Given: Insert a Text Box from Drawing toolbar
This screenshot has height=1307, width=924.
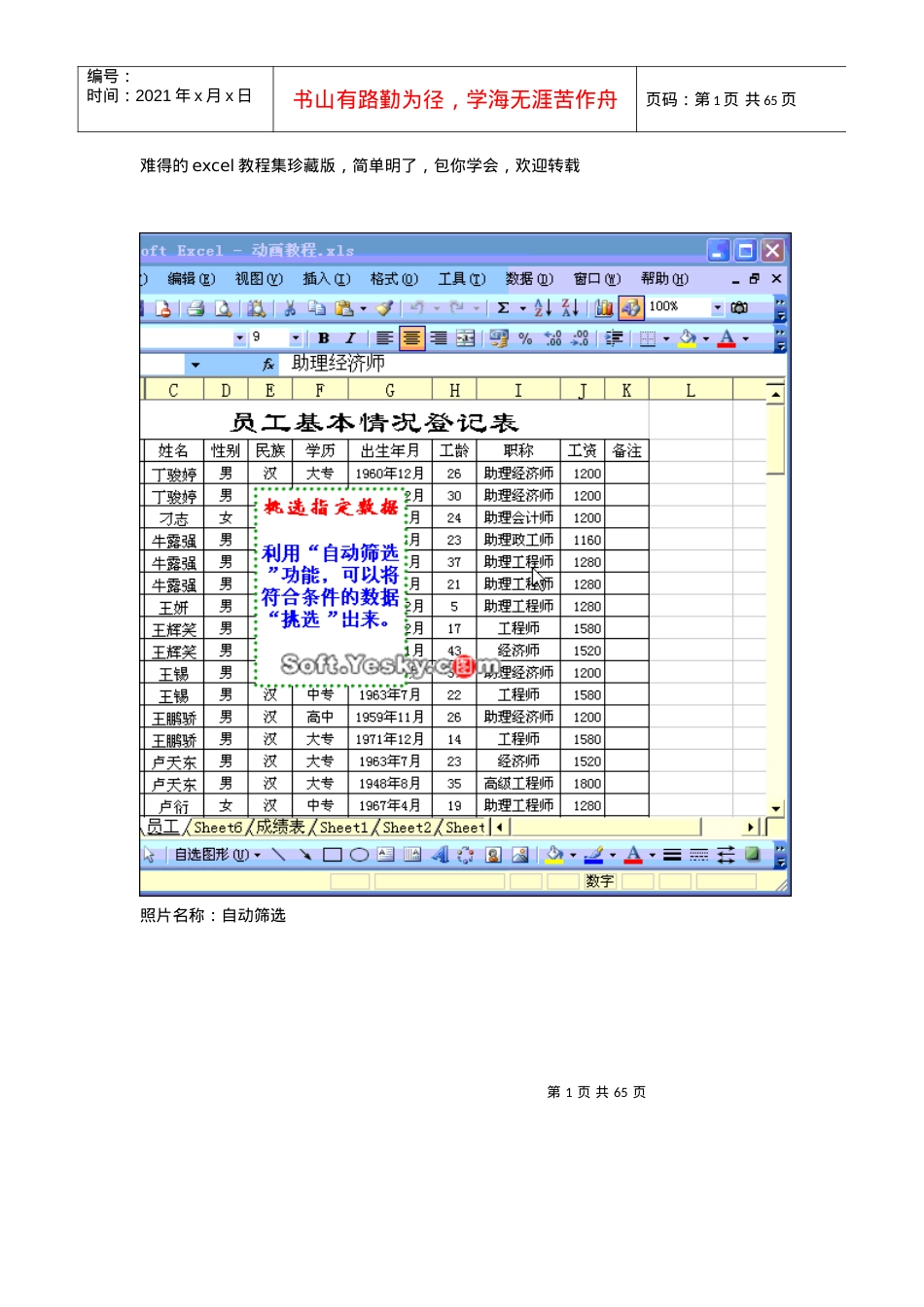Looking at the screenshot, I should click(x=385, y=856).
